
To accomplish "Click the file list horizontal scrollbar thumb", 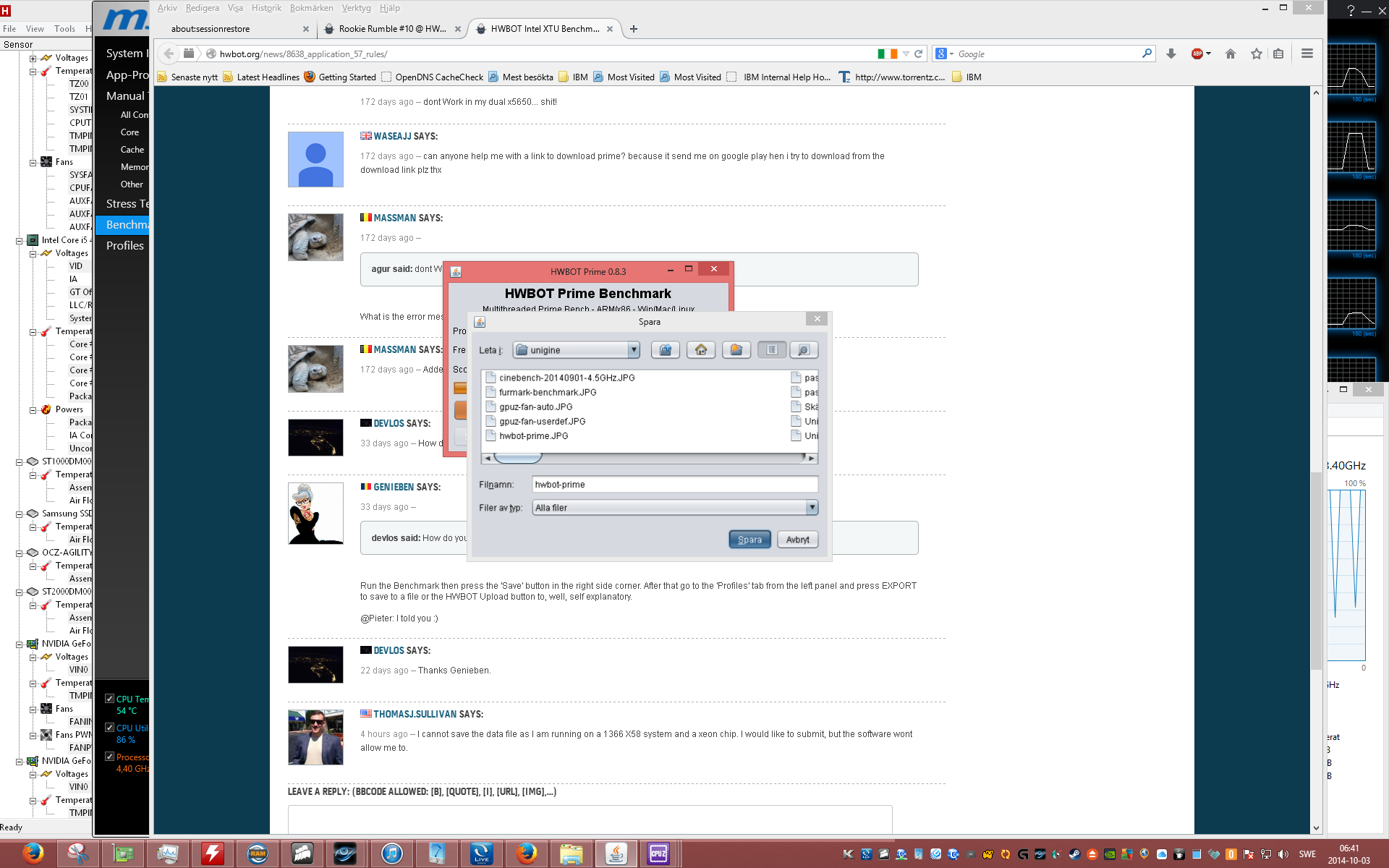I will click(x=518, y=458).
